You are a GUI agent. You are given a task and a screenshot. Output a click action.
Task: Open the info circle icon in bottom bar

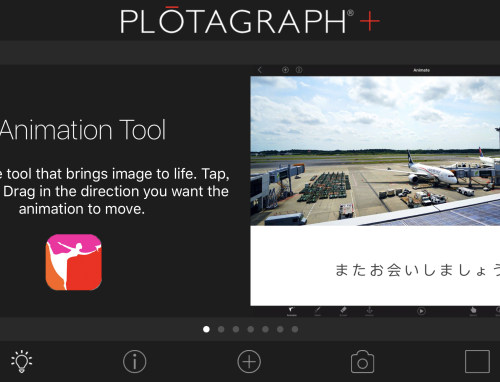pos(135,361)
